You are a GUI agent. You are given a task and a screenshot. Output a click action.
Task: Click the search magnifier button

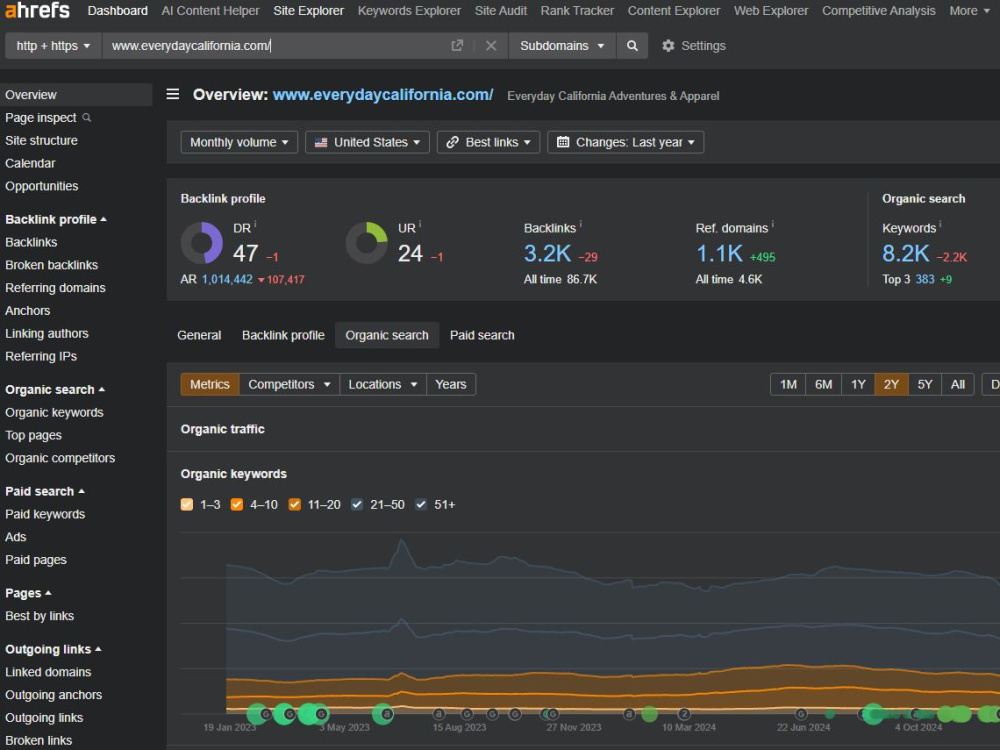click(632, 45)
